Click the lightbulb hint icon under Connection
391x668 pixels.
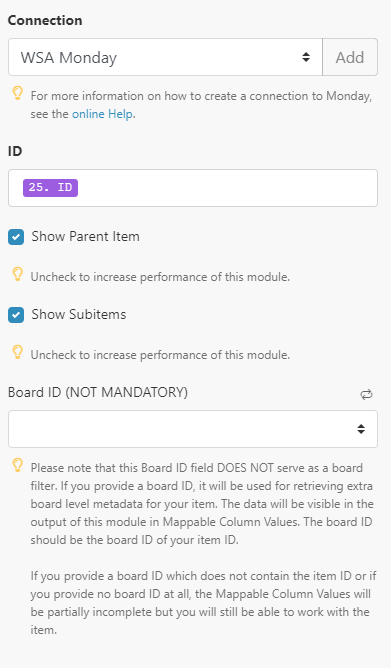point(17,93)
